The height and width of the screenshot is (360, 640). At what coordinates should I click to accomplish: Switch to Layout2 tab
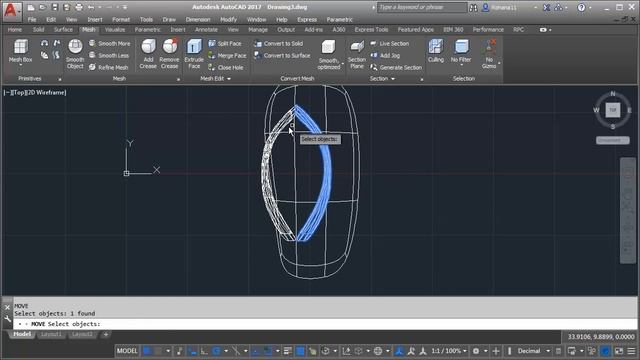pos(82,334)
